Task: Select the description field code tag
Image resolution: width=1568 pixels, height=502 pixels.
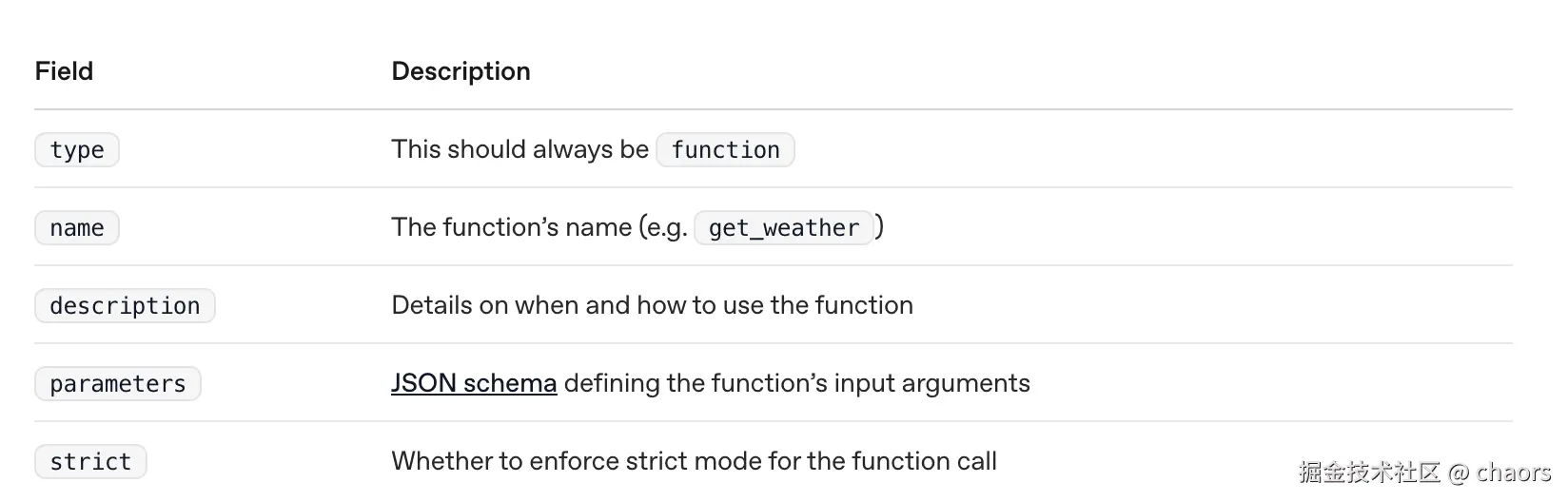Action: click(x=125, y=306)
